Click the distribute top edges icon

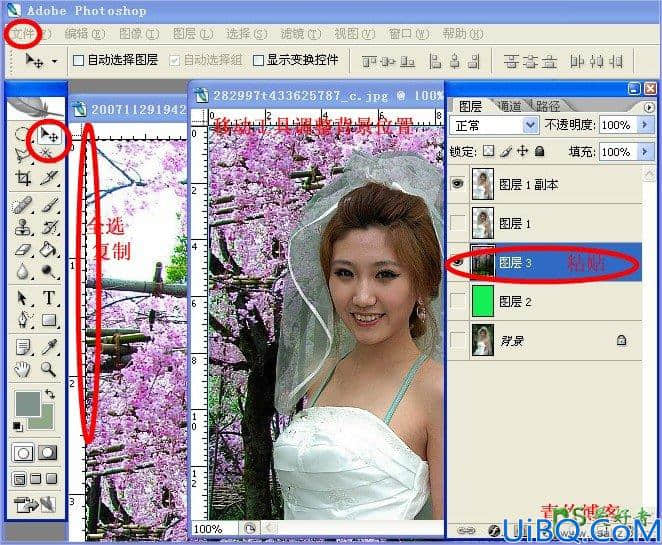pyautogui.click(x=511, y=62)
